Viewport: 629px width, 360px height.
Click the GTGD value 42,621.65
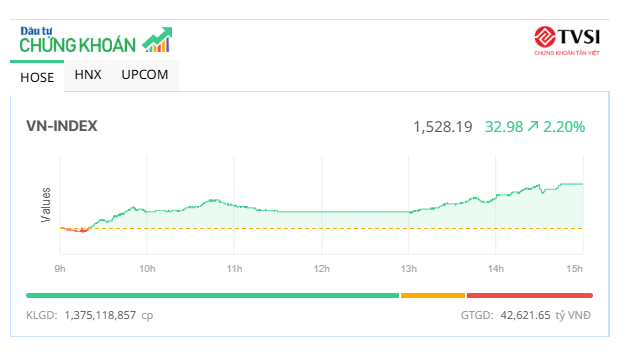(x=525, y=315)
